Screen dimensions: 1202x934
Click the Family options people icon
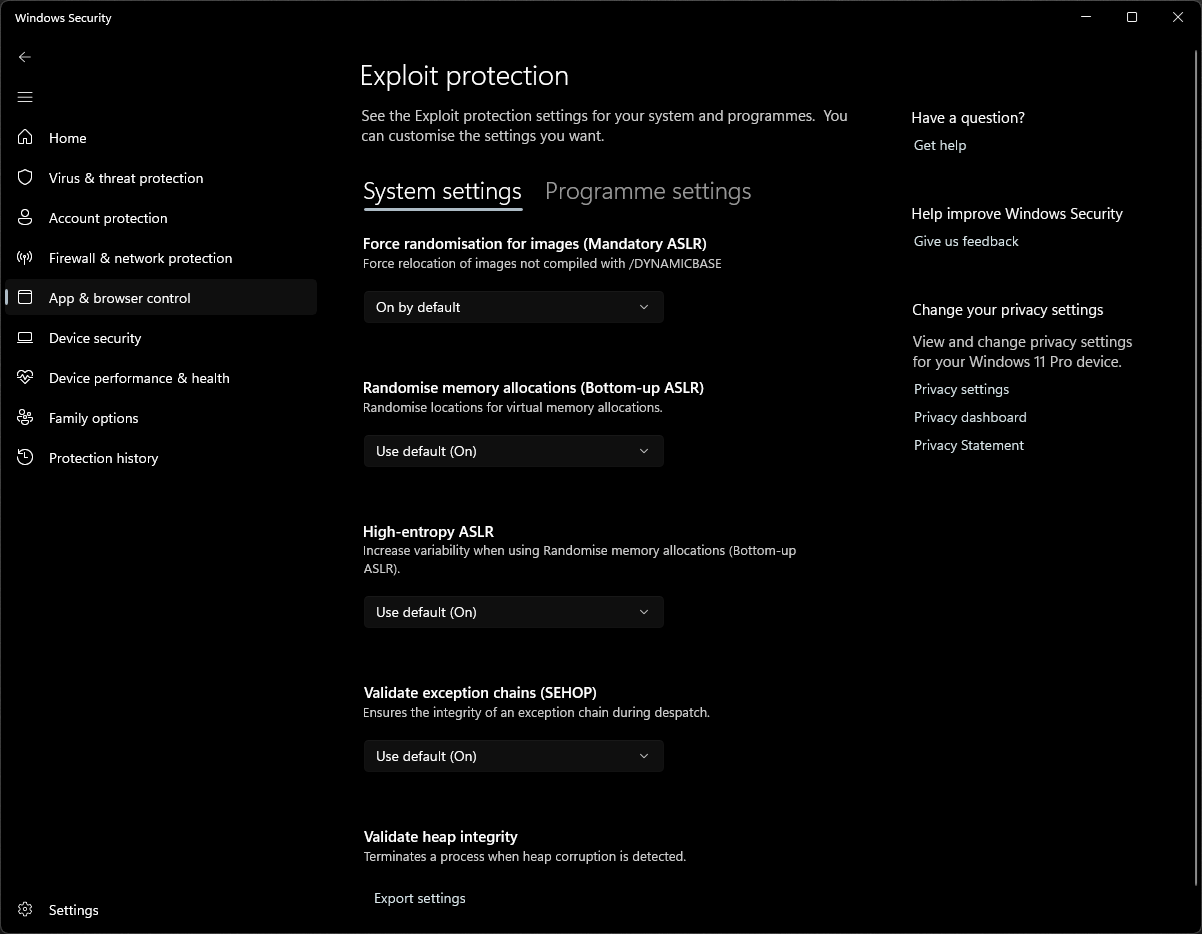pos(26,417)
